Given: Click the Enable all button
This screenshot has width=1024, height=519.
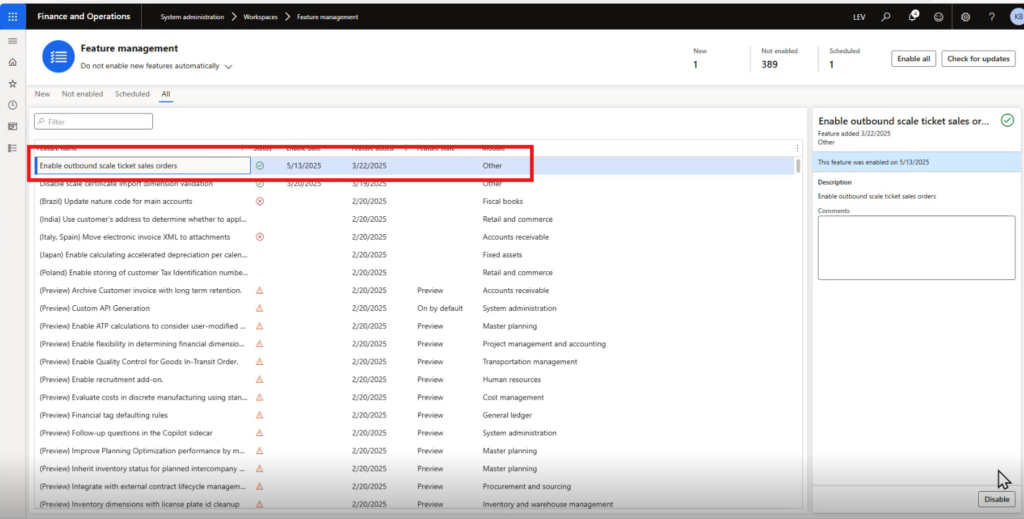Looking at the screenshot, I should tap(914, 59).
